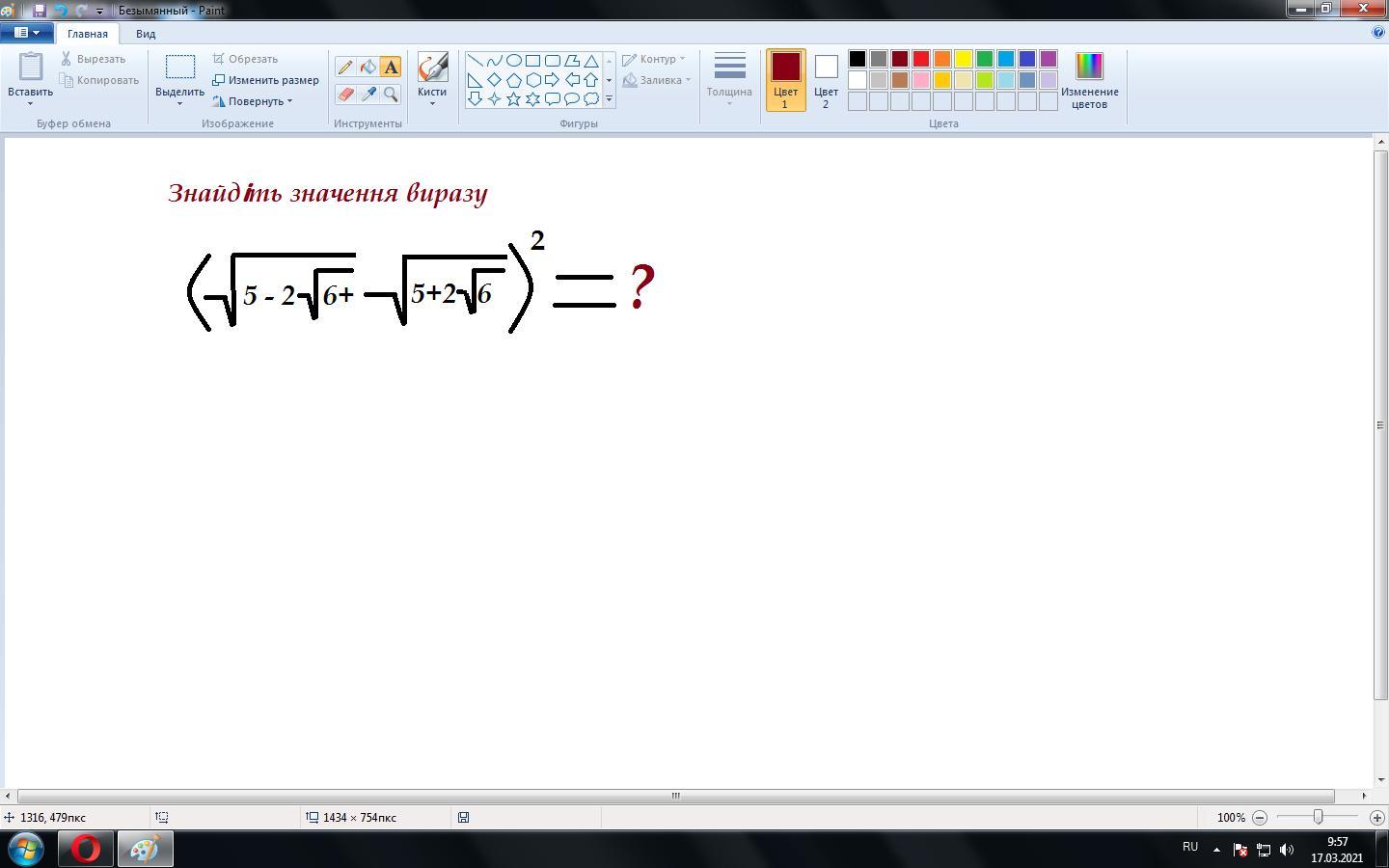
Task: Select the Fill with color bucket tool
Action: pyautogui.click(x=368, y=67)
